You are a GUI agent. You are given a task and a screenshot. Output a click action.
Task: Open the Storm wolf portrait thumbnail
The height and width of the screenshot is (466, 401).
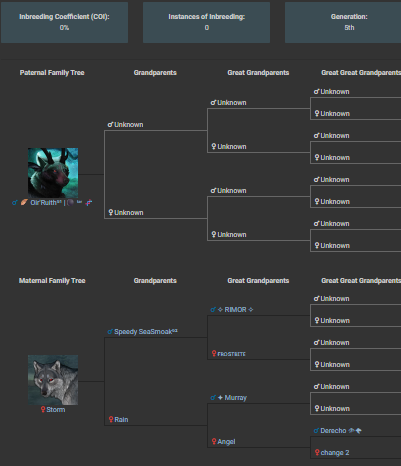click(53, 380)
